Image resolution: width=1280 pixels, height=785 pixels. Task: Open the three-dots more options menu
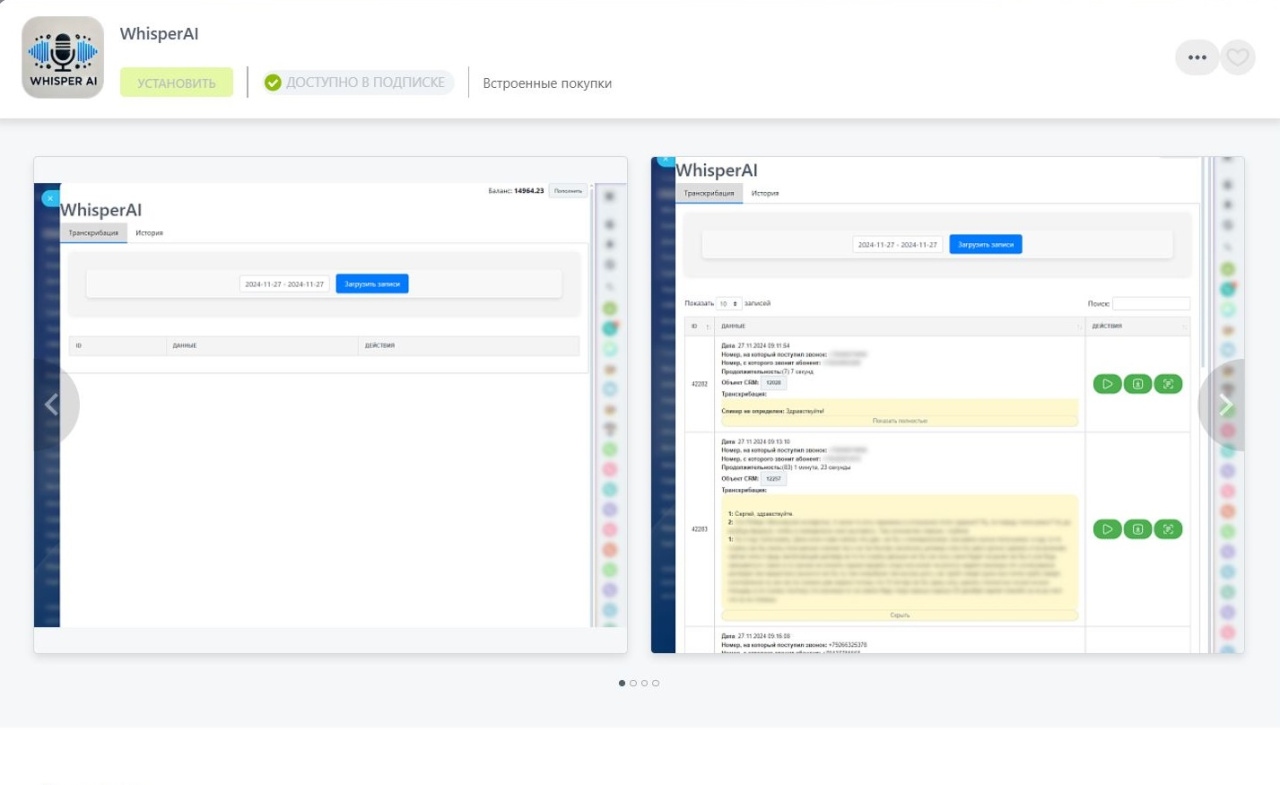(1197, 57)
